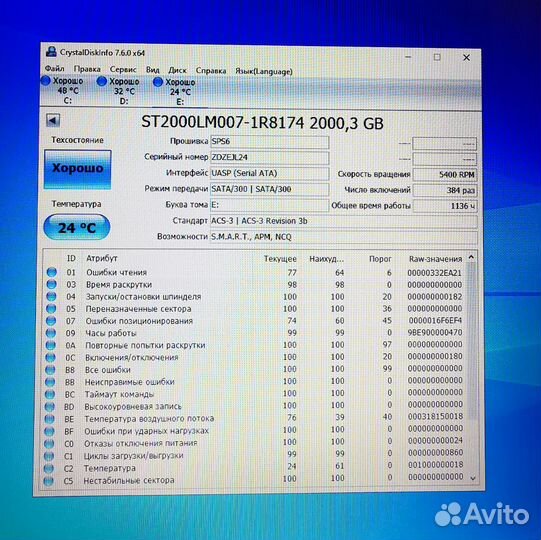
Task: Click the Хорошо health status button
Action: click(x=78, y=169)
